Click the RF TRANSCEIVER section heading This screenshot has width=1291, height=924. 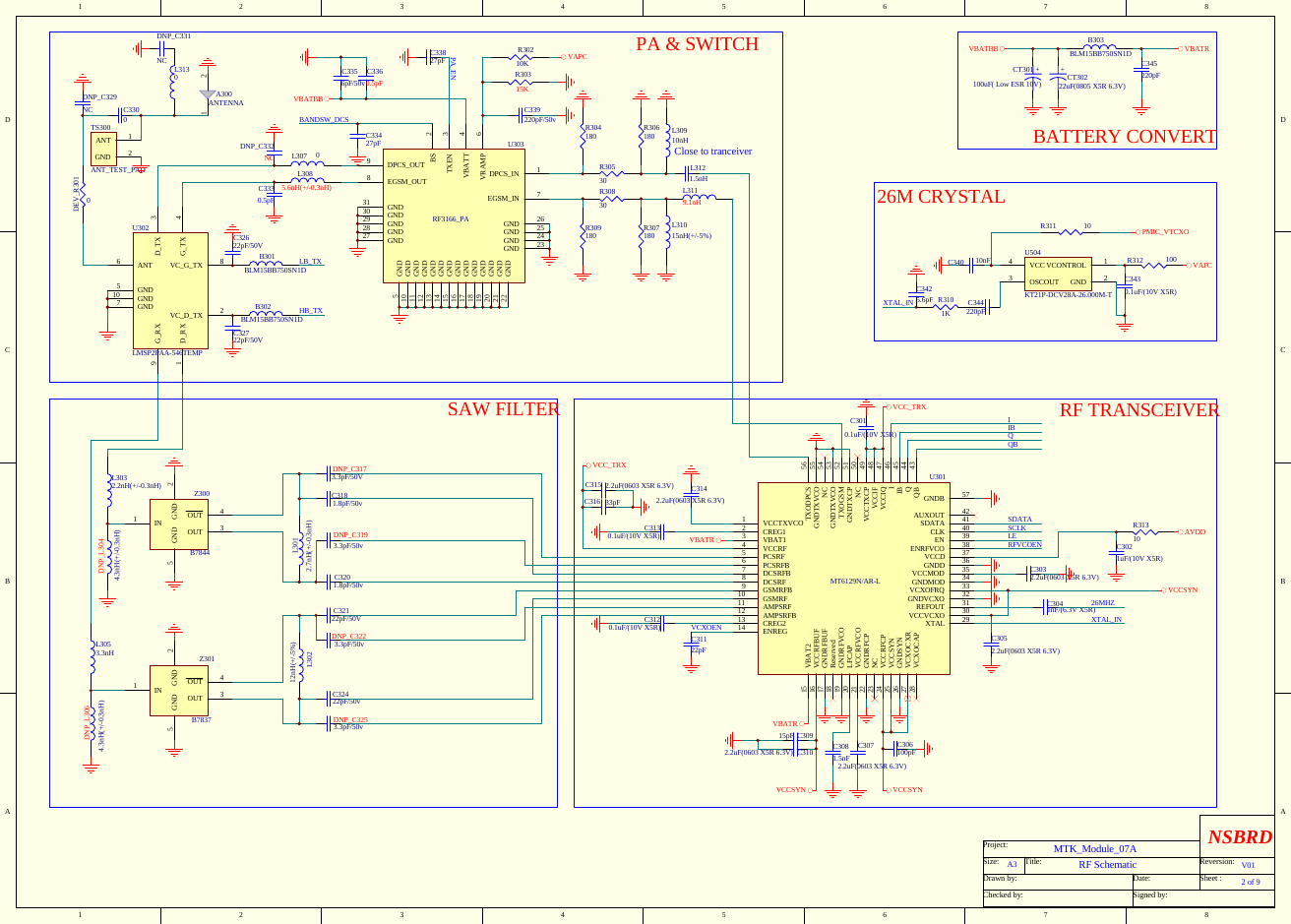coord(1140,410)
